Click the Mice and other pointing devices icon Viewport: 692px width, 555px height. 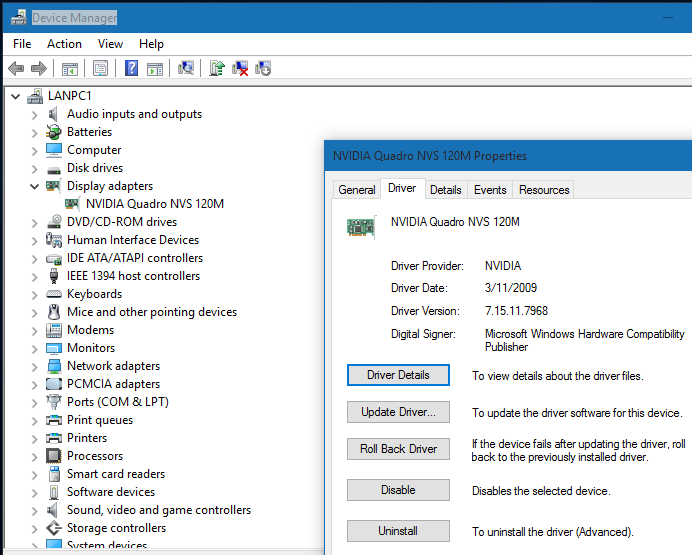54,312
